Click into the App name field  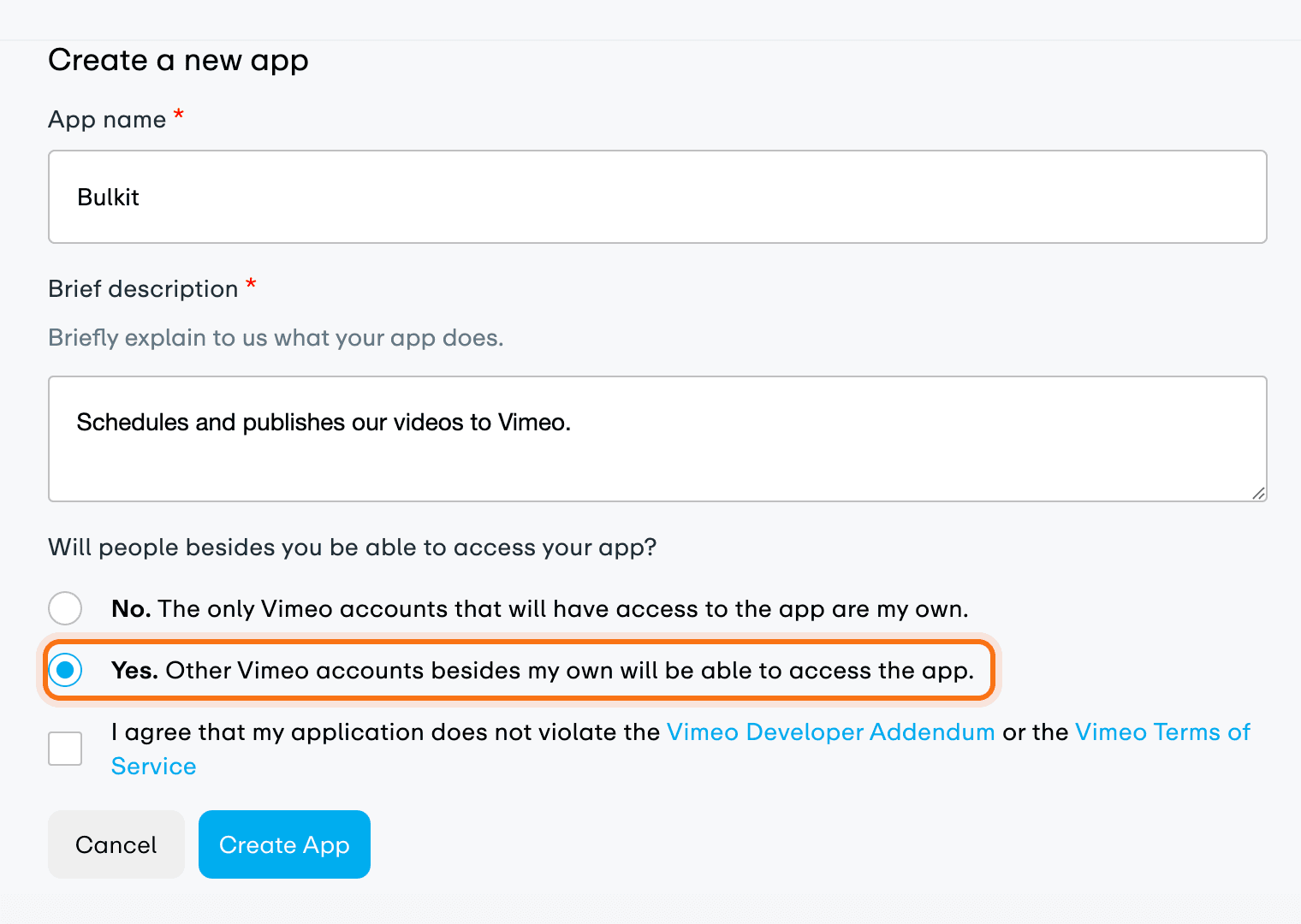pyautogui.click(x=657, y=197)
